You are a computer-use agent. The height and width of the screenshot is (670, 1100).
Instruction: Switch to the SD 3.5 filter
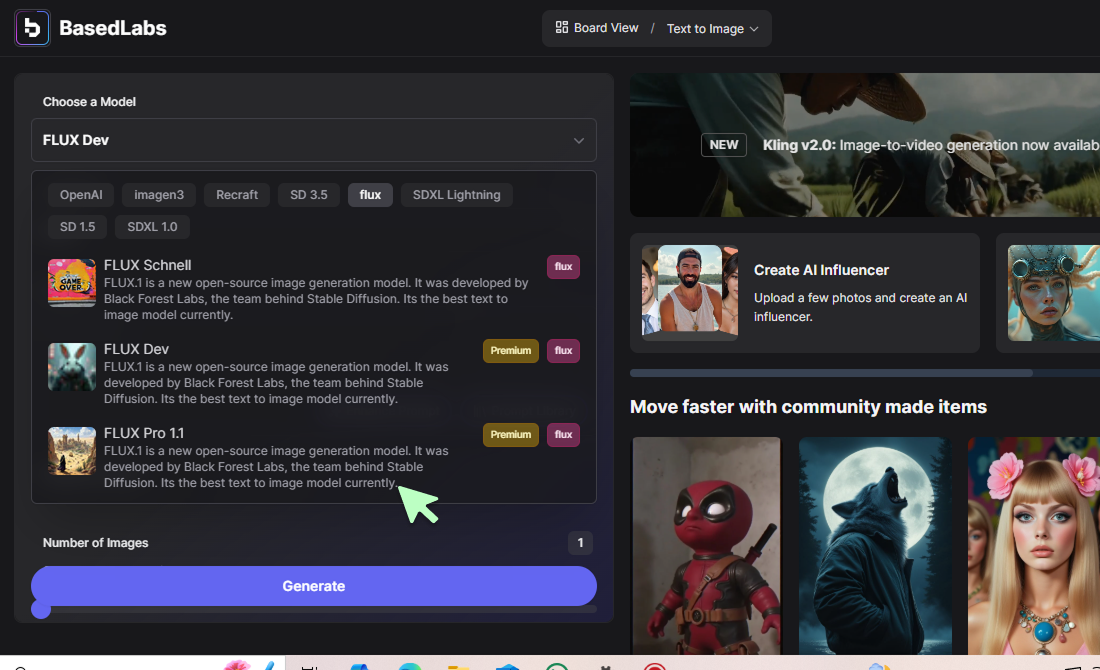(309, 195)
